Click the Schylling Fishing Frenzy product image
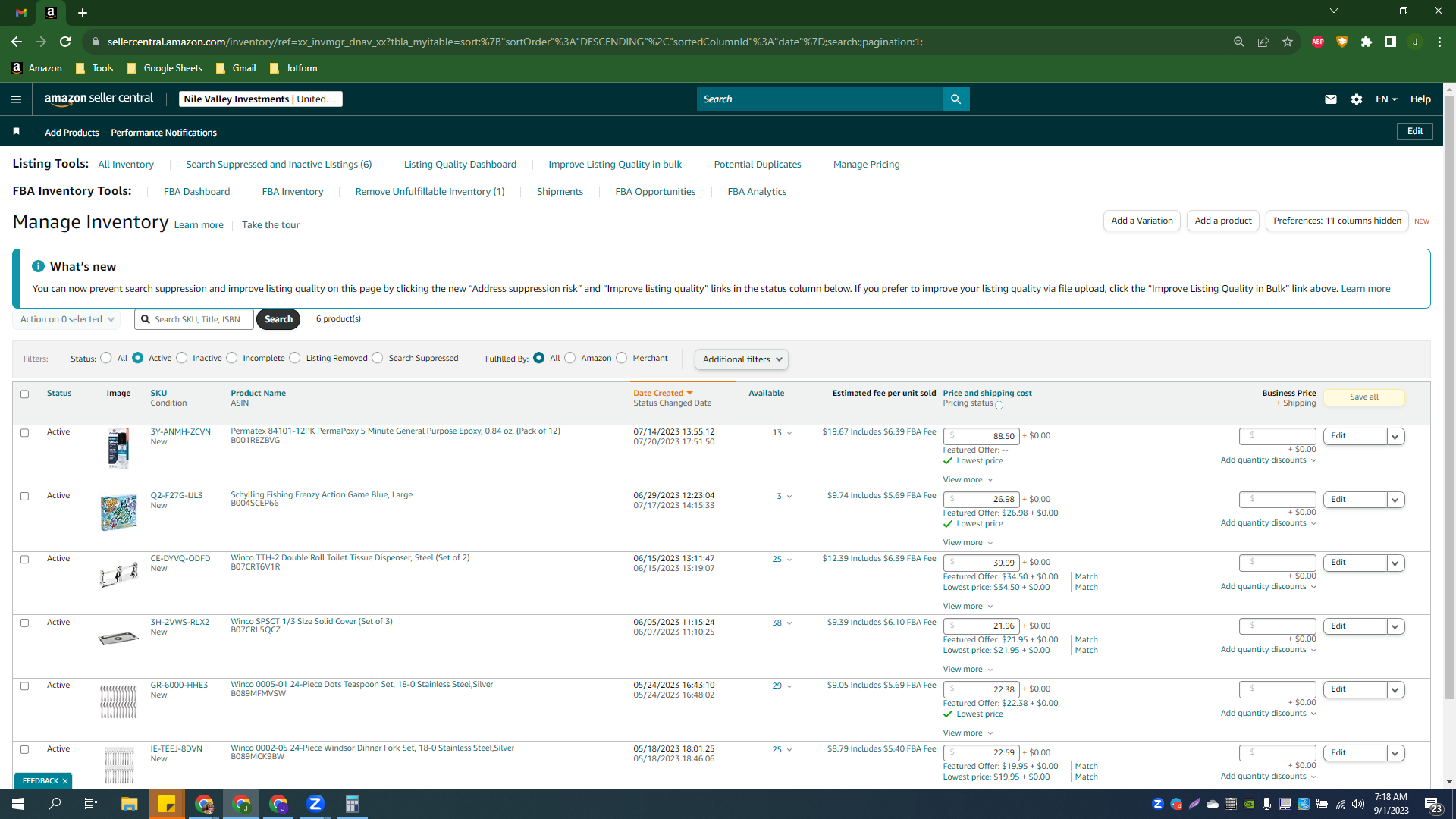1456x819 pixels. coord(118,513)
